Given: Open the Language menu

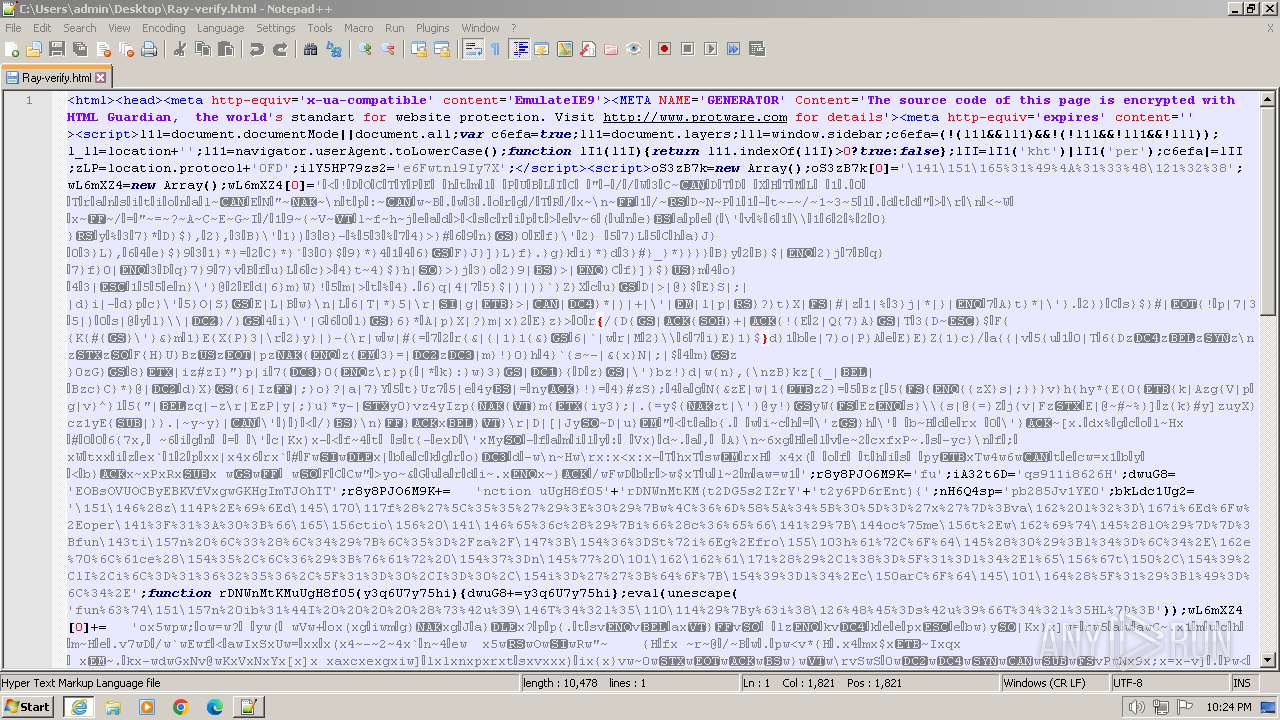Looking at the screenshot, I should click(x=220, y=28).
